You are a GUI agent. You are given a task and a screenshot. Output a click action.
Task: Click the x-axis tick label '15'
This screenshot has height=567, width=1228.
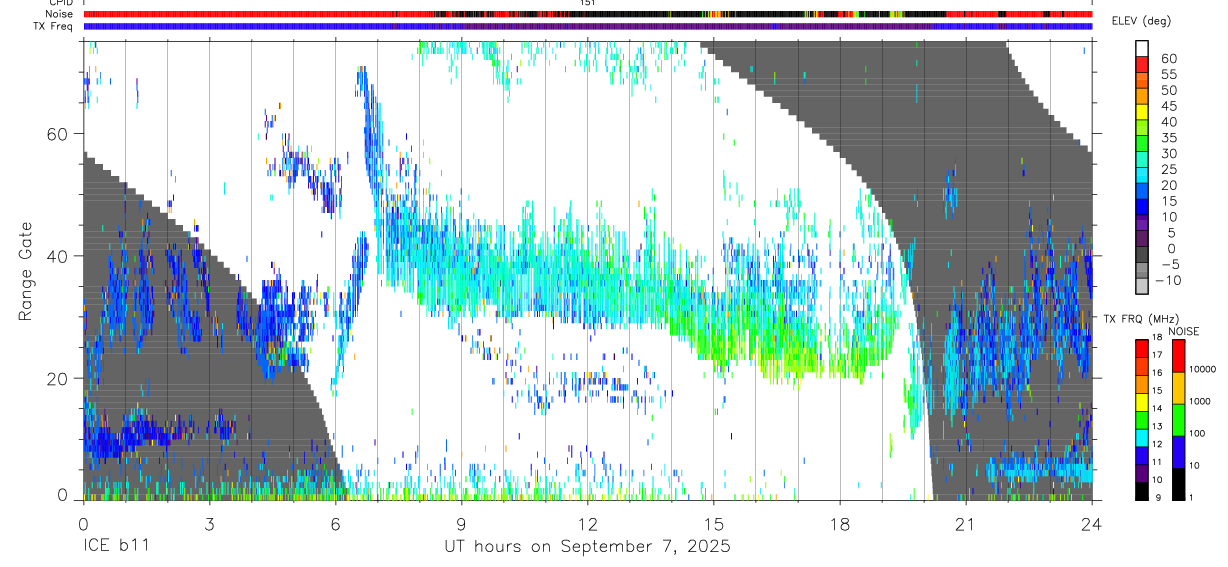[714, 523]
